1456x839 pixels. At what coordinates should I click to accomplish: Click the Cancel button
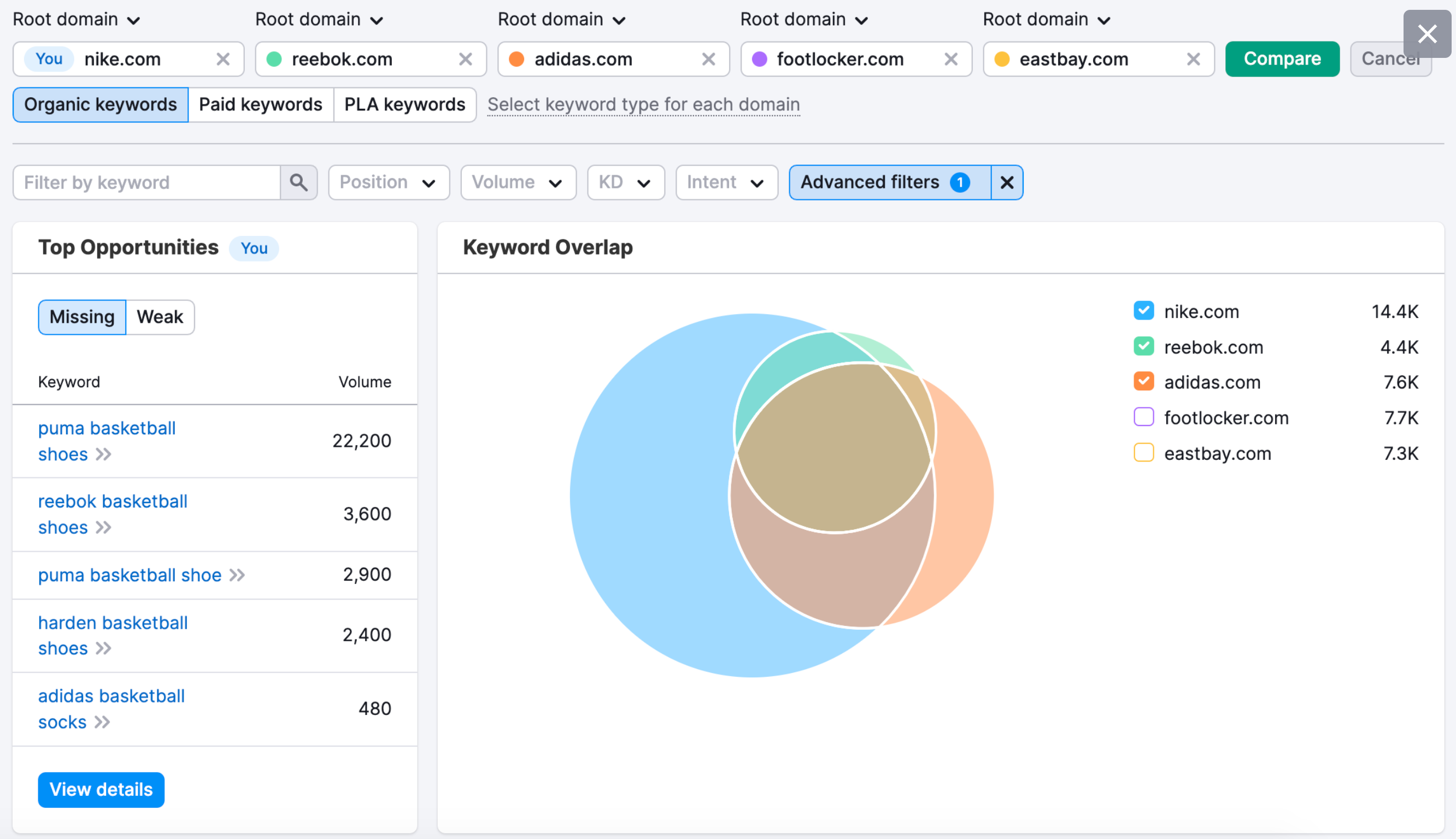click(1390, 59)
